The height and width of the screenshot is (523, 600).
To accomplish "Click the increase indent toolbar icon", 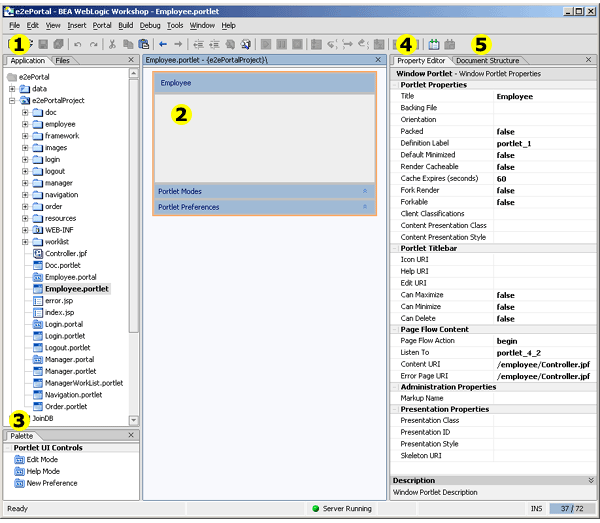I will click(x=214, y=44).
